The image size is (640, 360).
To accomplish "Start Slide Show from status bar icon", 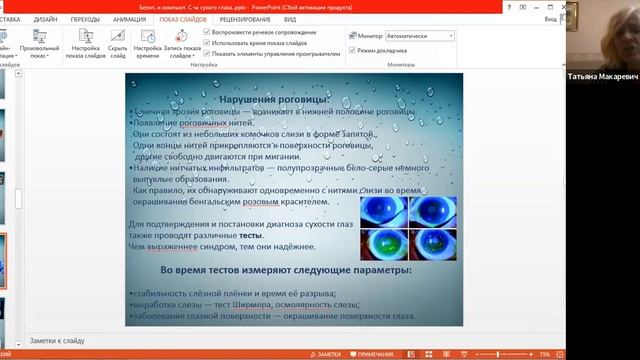I will [x=464, y=354].
